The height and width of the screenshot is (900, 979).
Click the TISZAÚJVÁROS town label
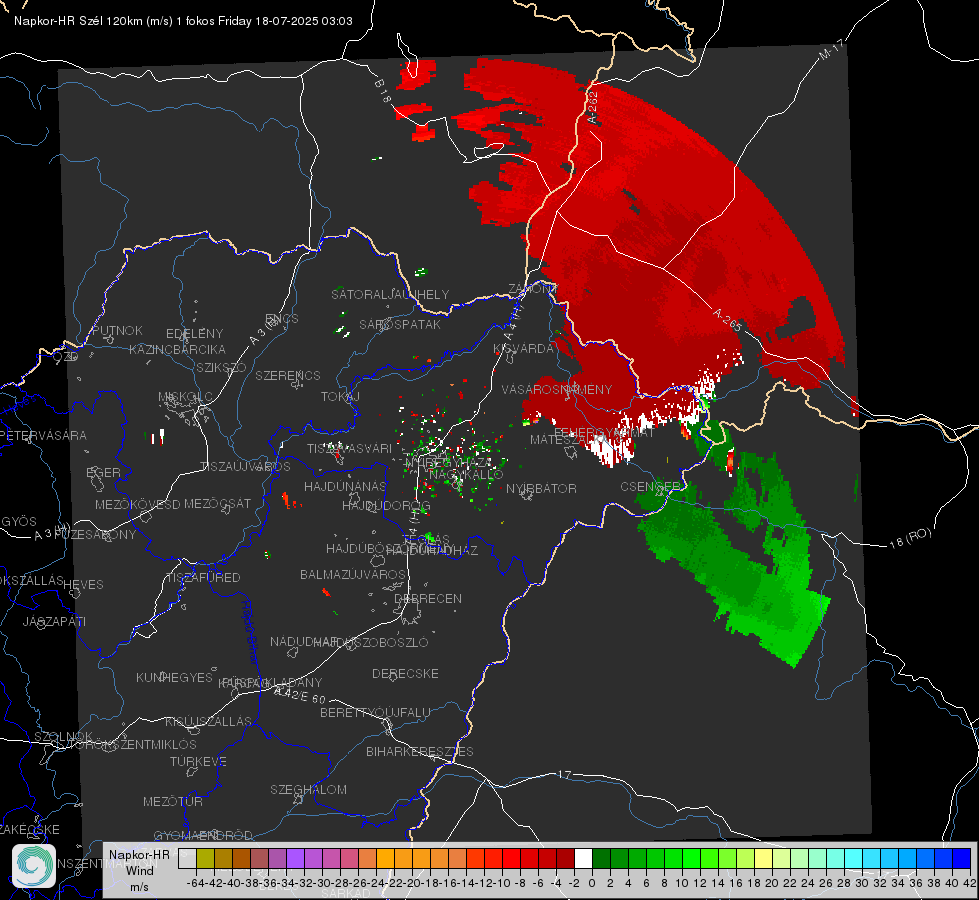245,467
